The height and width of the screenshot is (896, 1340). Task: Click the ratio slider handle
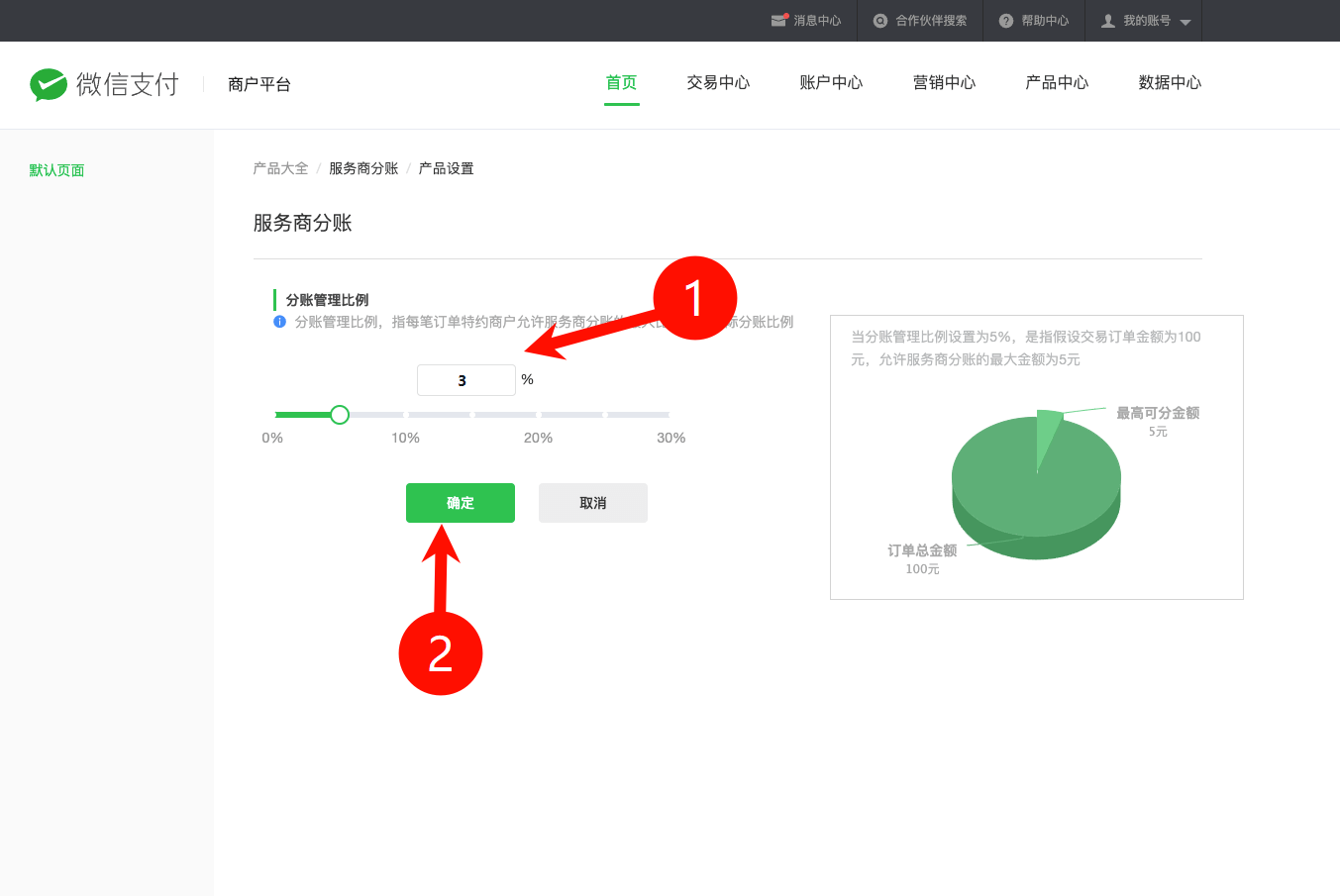click(340, 415)
